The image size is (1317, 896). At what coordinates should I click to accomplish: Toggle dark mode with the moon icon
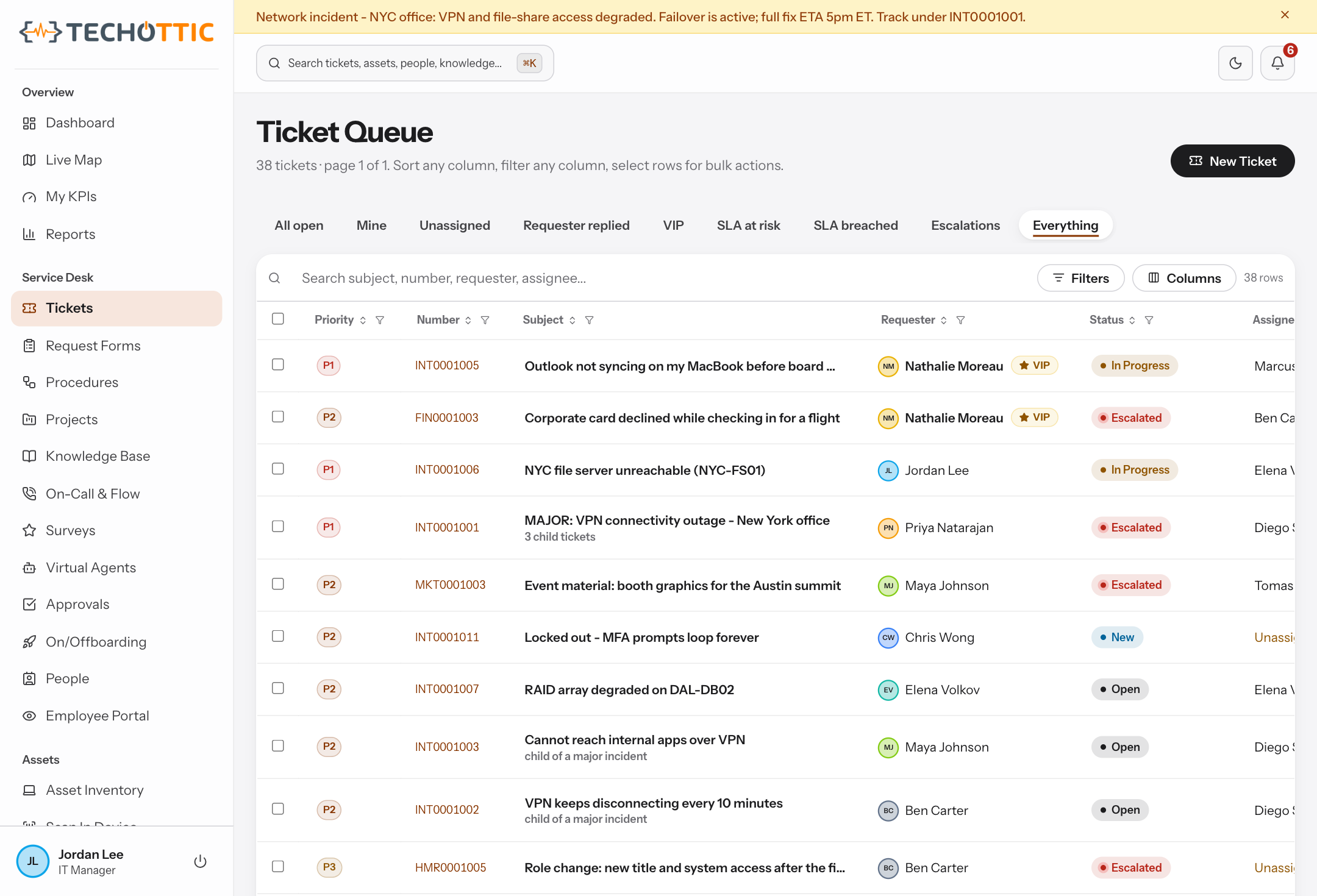1235,63
